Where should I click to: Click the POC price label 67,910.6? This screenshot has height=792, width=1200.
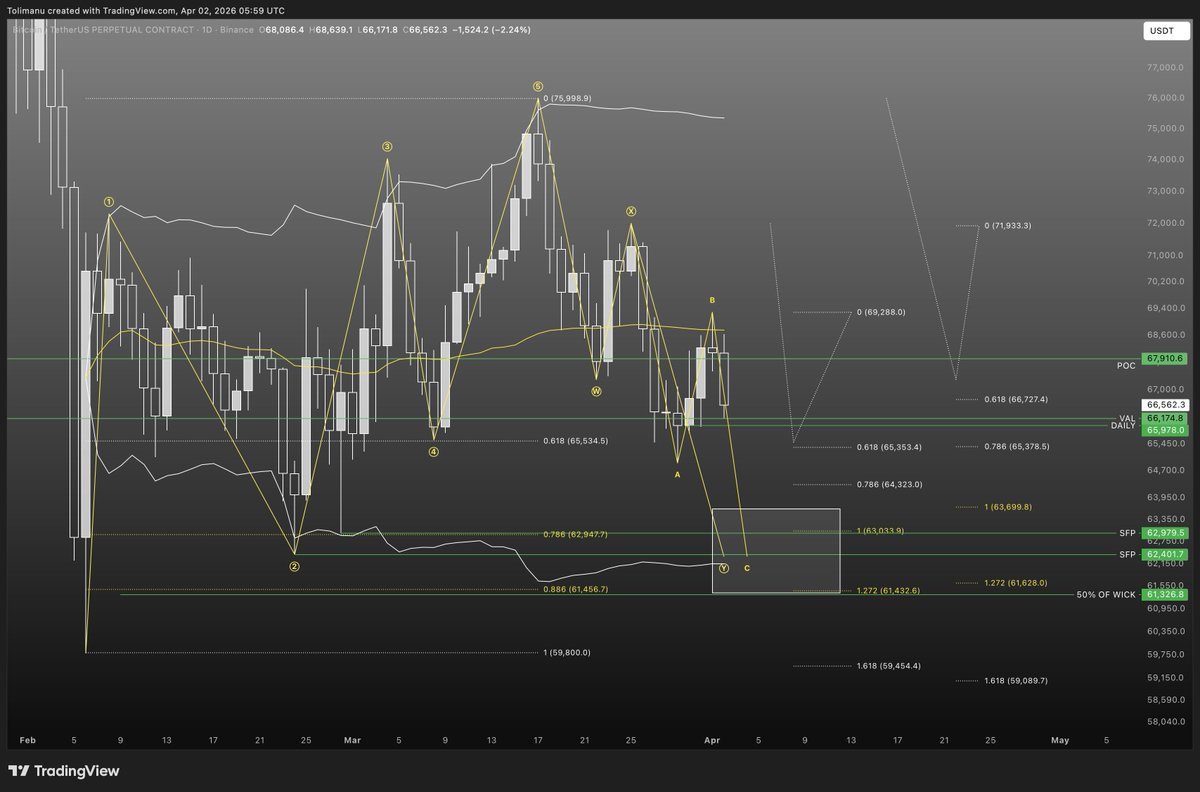[x=1166, y=358]
